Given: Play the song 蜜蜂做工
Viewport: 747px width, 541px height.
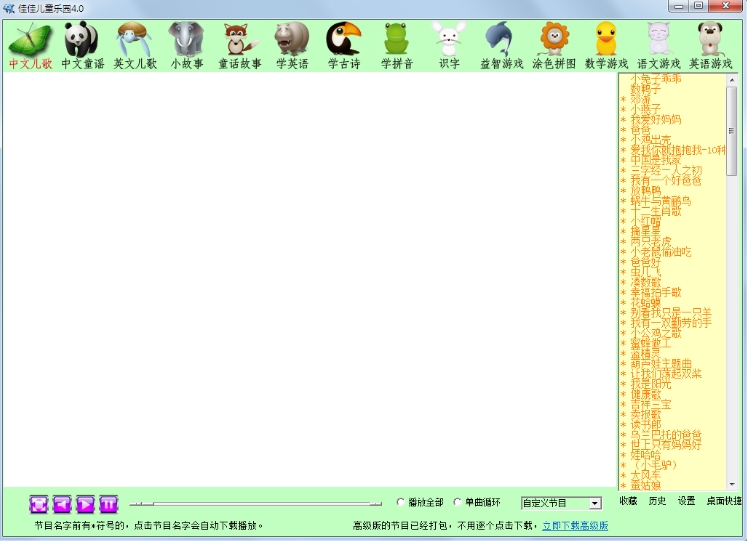Looking at the screenshot, I should tap(651, 343).
